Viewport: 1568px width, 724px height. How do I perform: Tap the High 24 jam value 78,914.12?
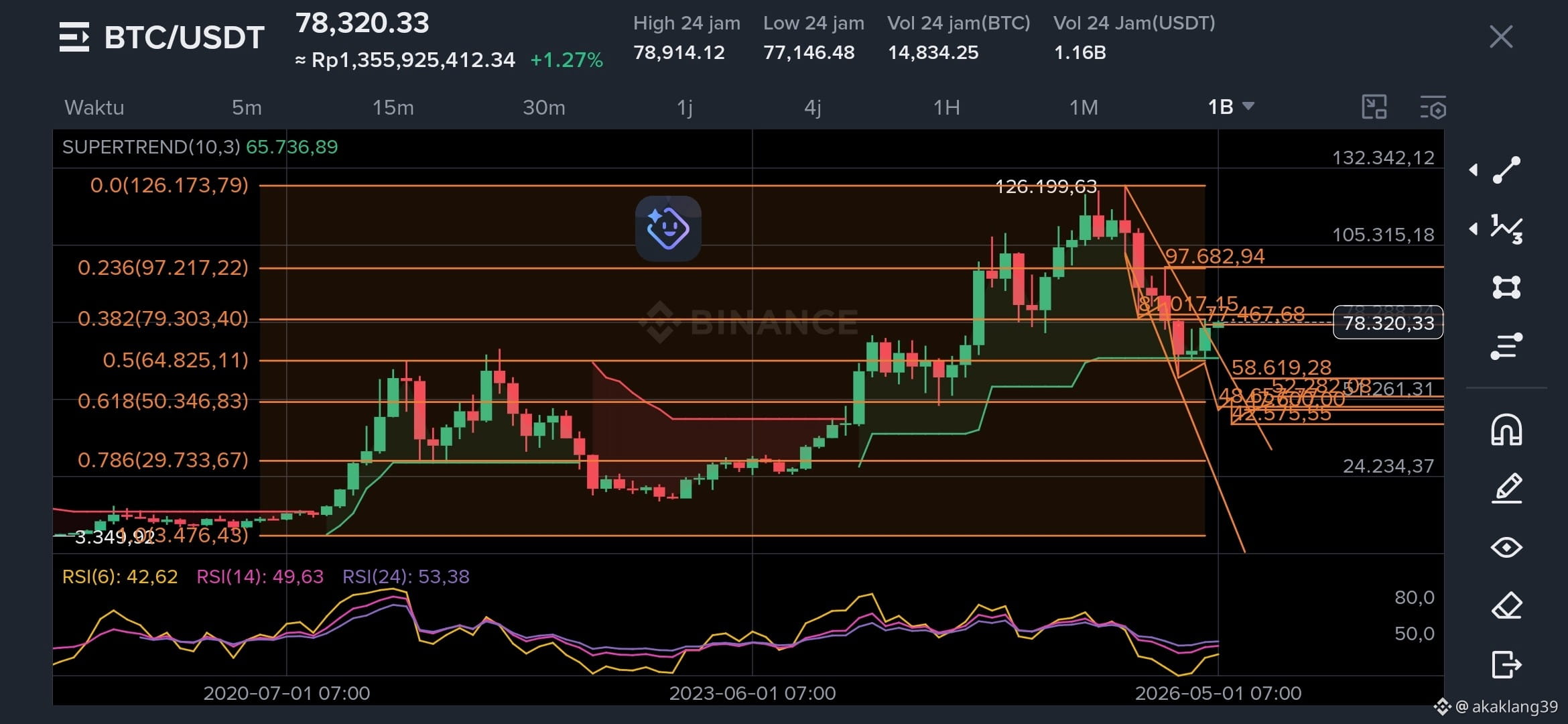click(x=679, y=52)
